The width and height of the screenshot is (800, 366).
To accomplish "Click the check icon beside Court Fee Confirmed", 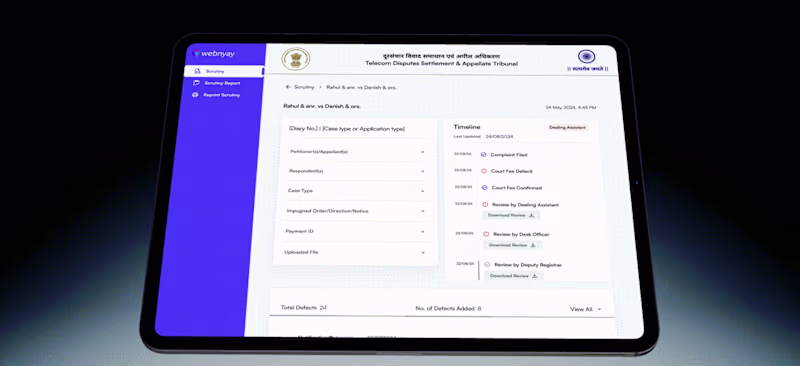I will tap(484, 188).
